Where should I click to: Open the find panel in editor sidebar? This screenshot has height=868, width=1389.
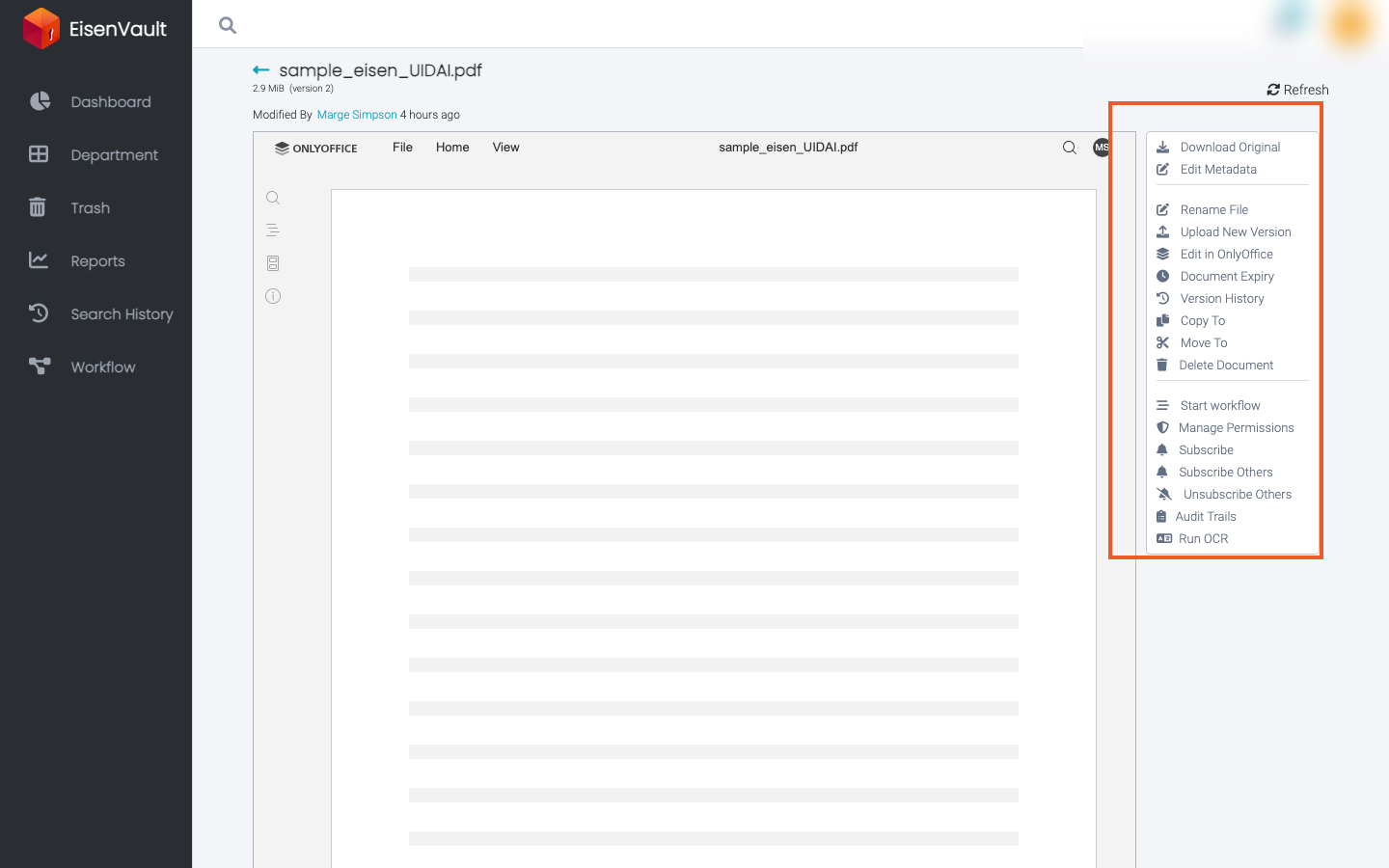tap(273, 198)
